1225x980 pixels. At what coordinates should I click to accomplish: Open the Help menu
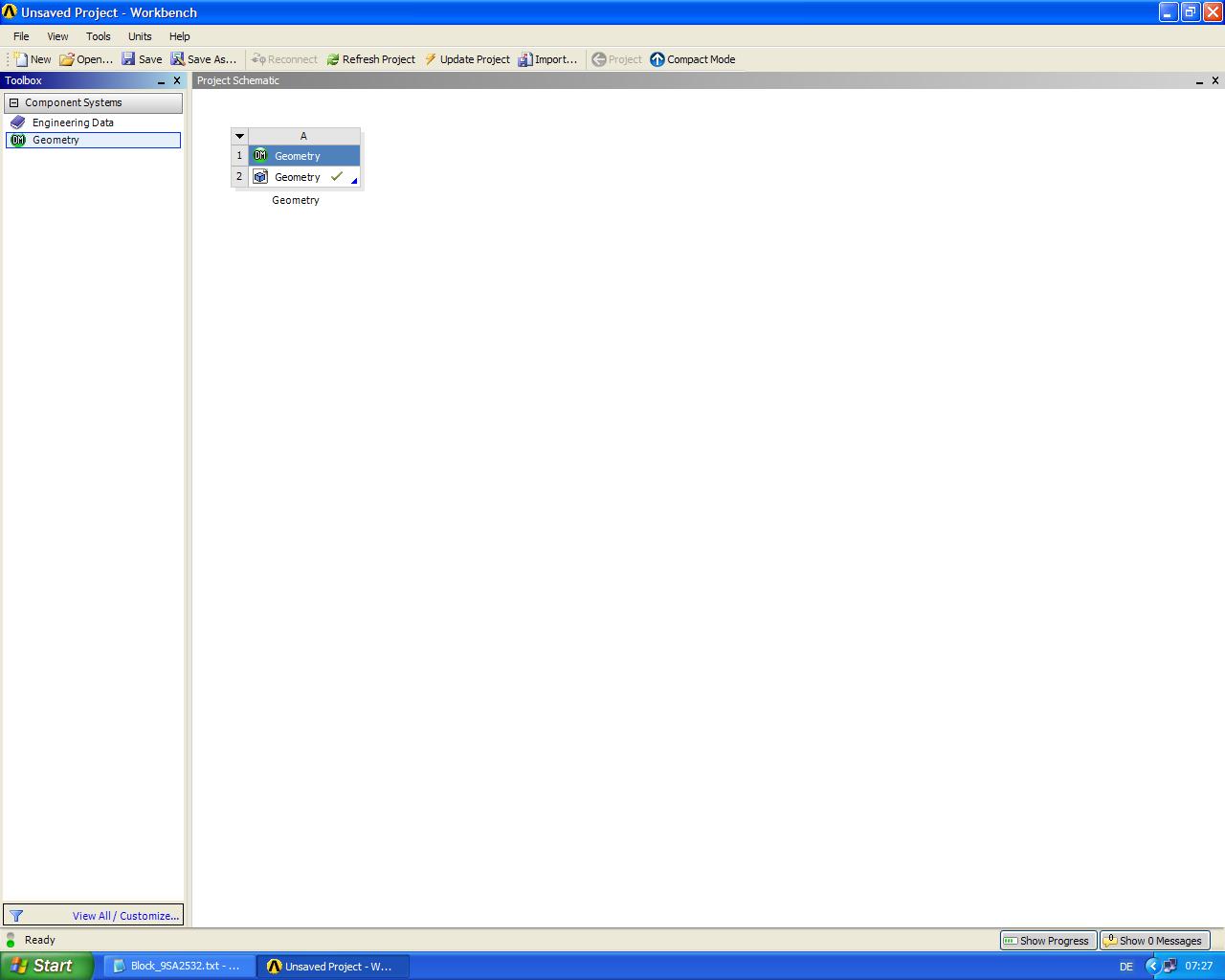coord(180,36)
